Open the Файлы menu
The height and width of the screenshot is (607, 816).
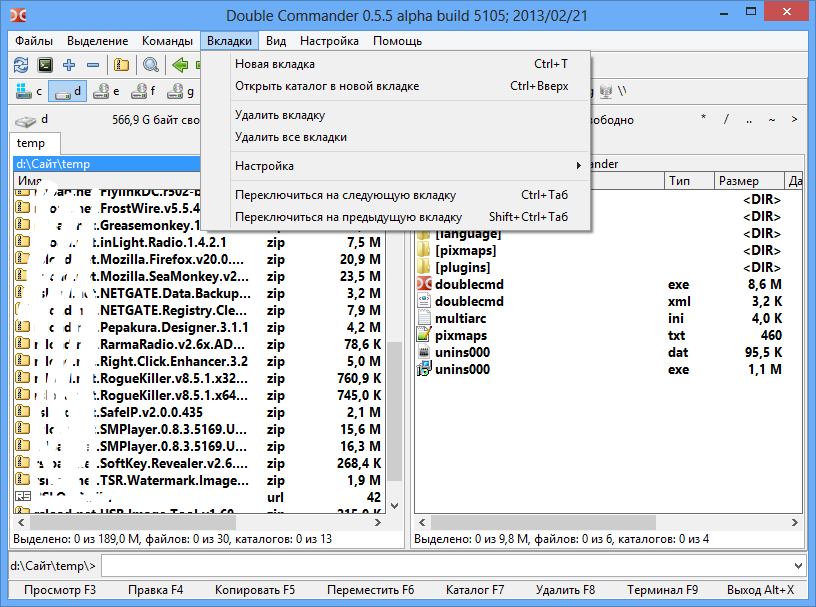click(34, 41)
